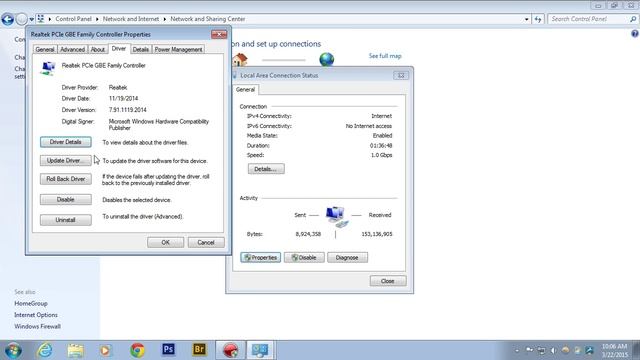The image size is (640, 360).
Task: Open File Explorer from the taskbar
Action: click(x=76, y=350)
